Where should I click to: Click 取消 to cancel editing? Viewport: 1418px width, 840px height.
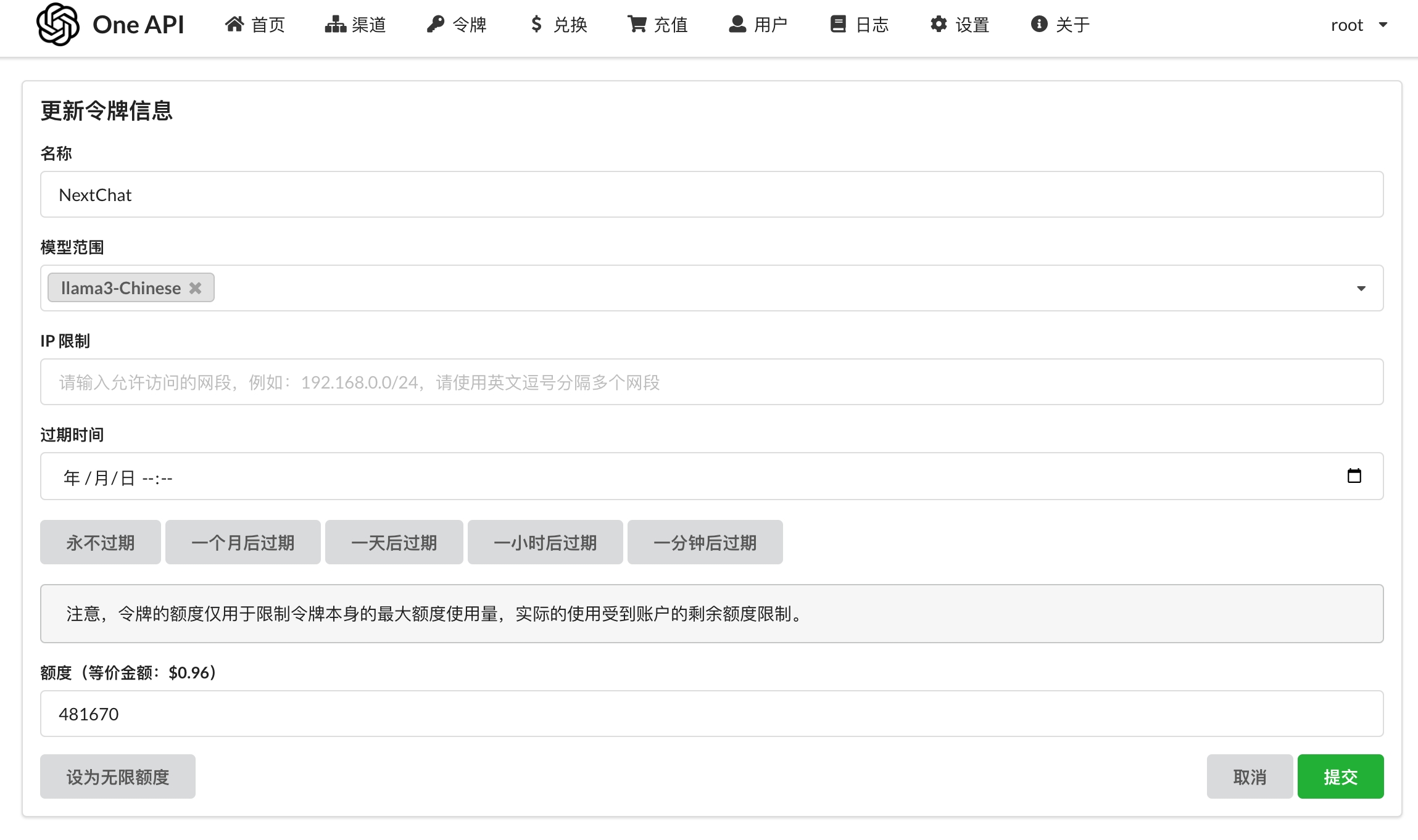(x=1249, y=777)
